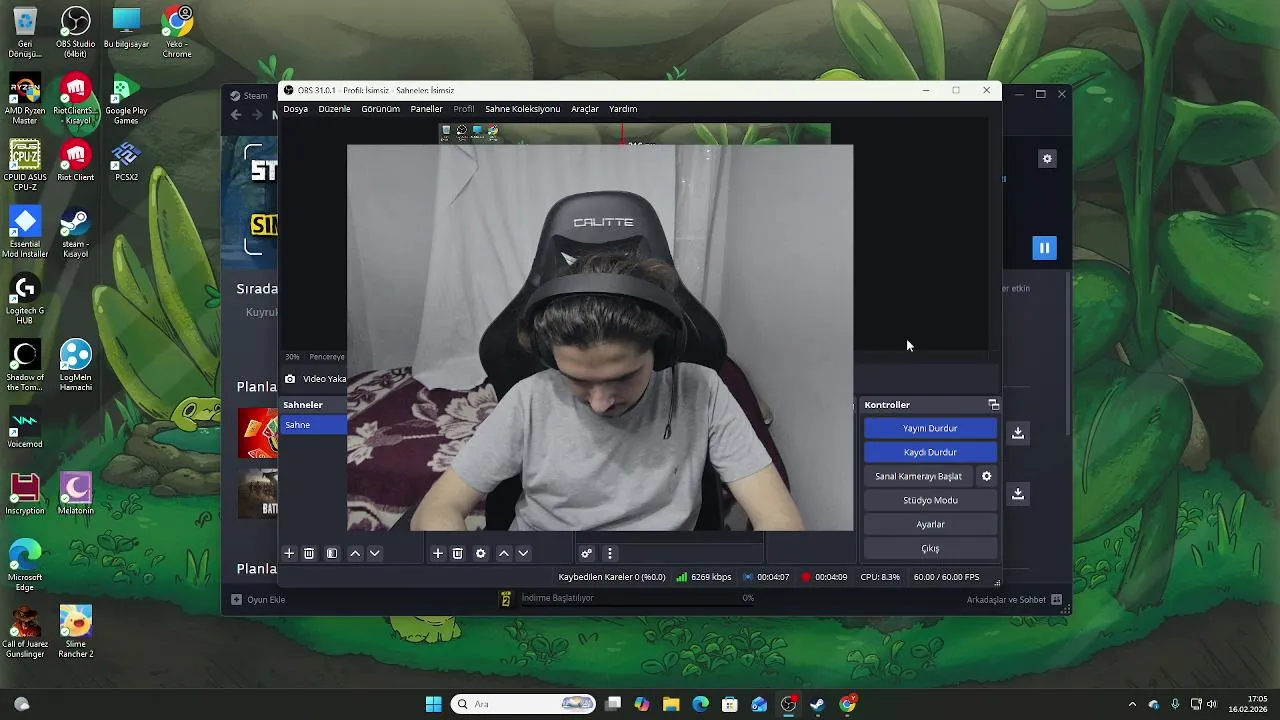Click OBS webcam preview canvas
1280x720 pixels.
point(600,338)
